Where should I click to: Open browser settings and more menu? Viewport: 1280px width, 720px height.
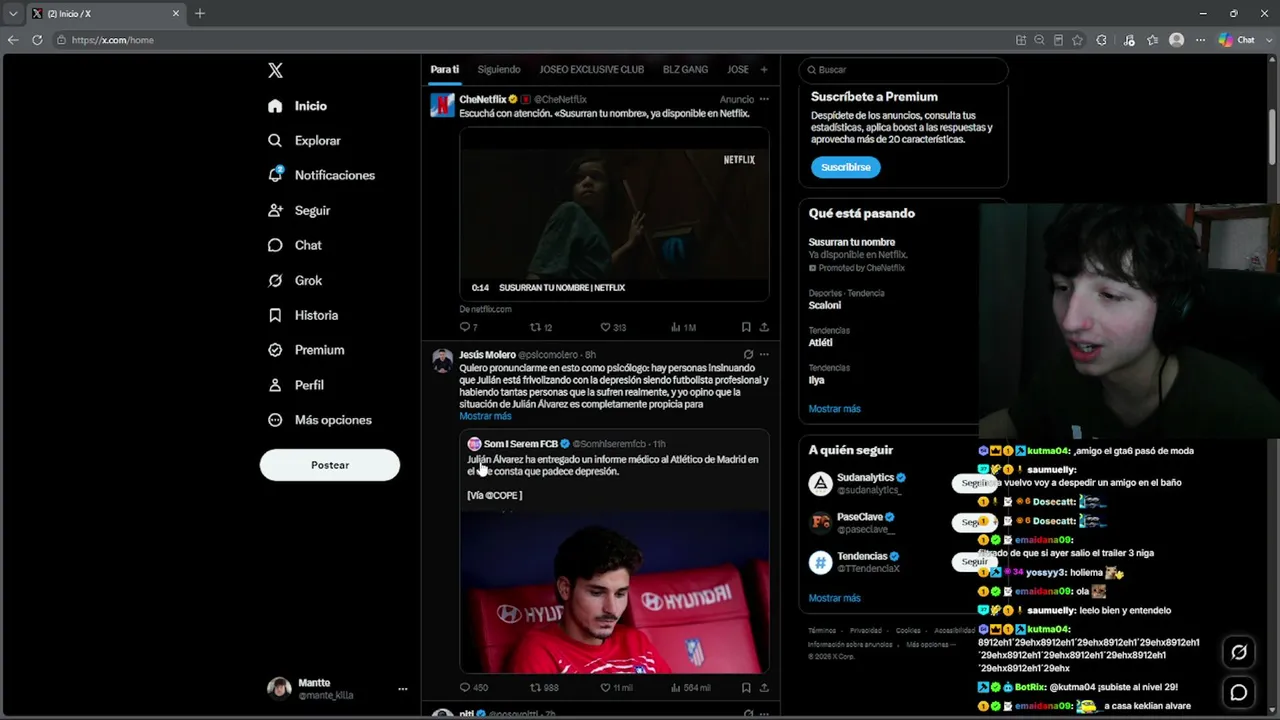point(1200,40)
